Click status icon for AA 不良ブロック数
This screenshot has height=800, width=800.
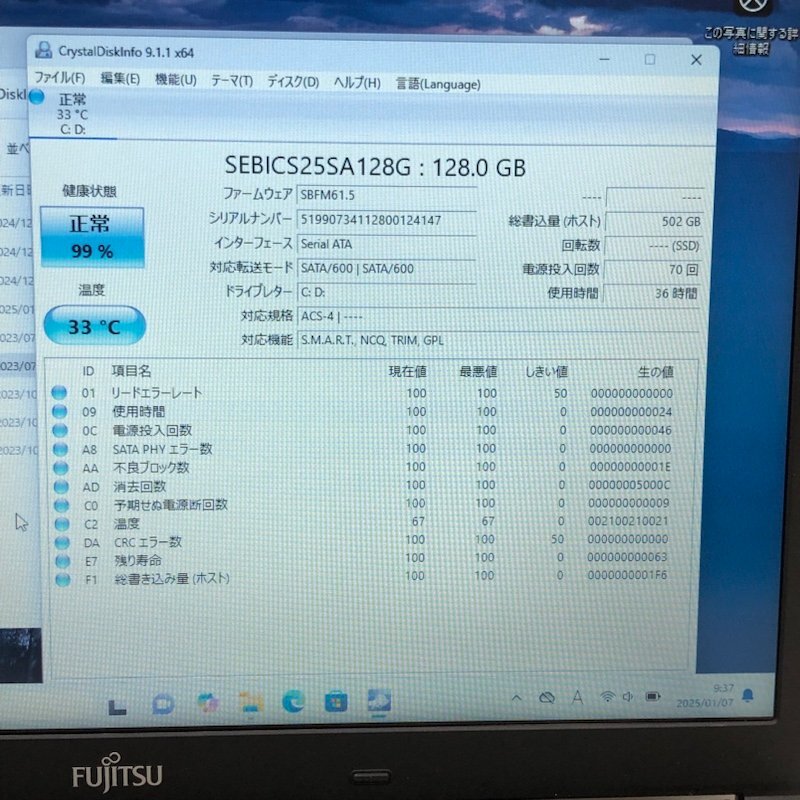61,467
